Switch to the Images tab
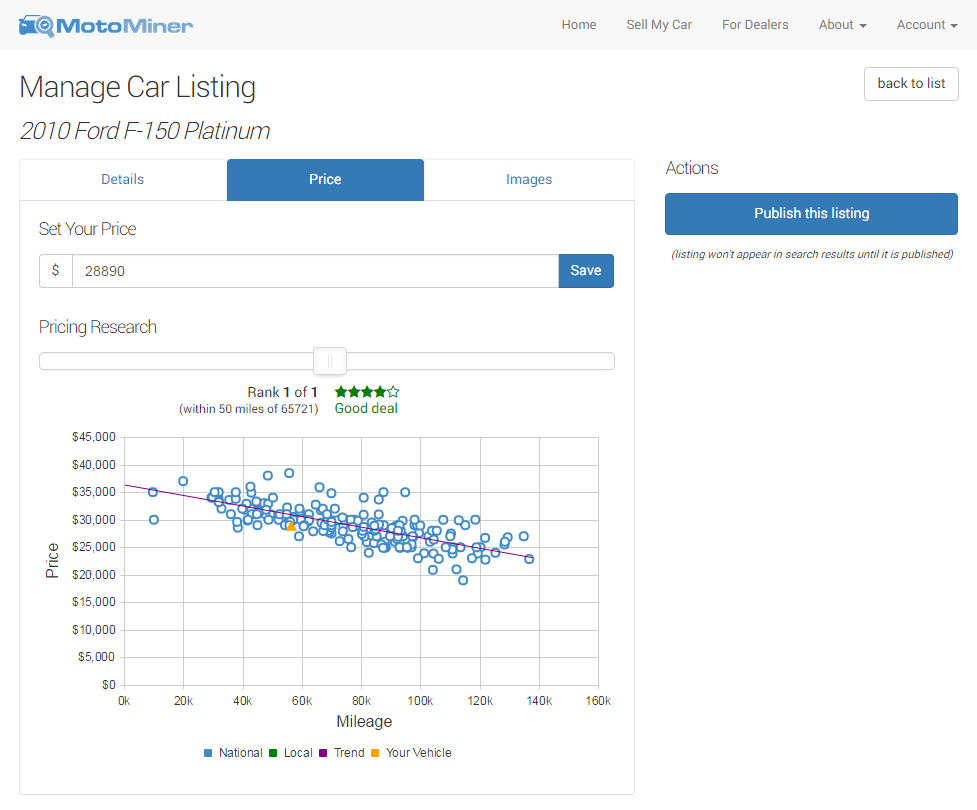Image resolution: width=977 pixels, height=810 pixels. pyautogui.click(x=529, y=179)
